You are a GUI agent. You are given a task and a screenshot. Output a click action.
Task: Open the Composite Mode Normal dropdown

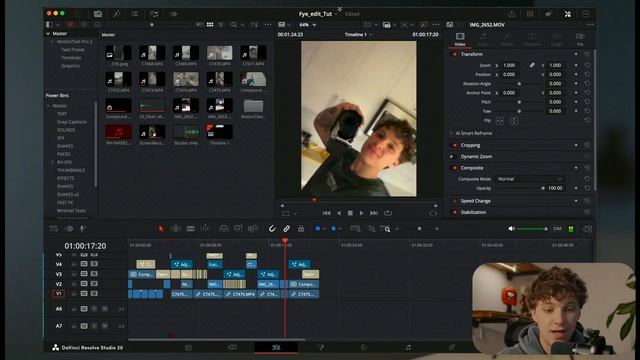pos(530,179)
